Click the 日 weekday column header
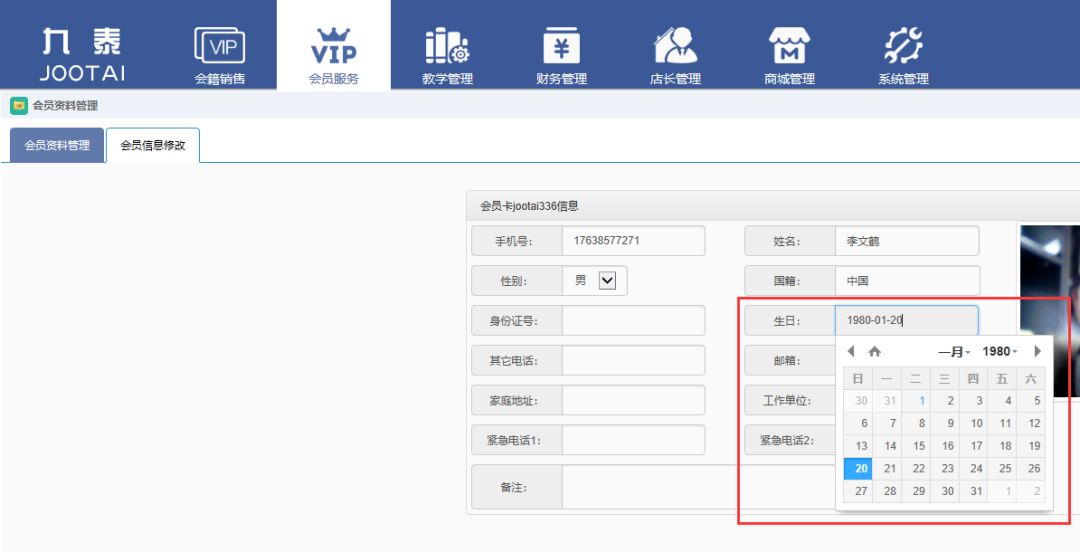The width and height of the screenshot is (1080, 552). pyautogui.click(x=858, y=378)
